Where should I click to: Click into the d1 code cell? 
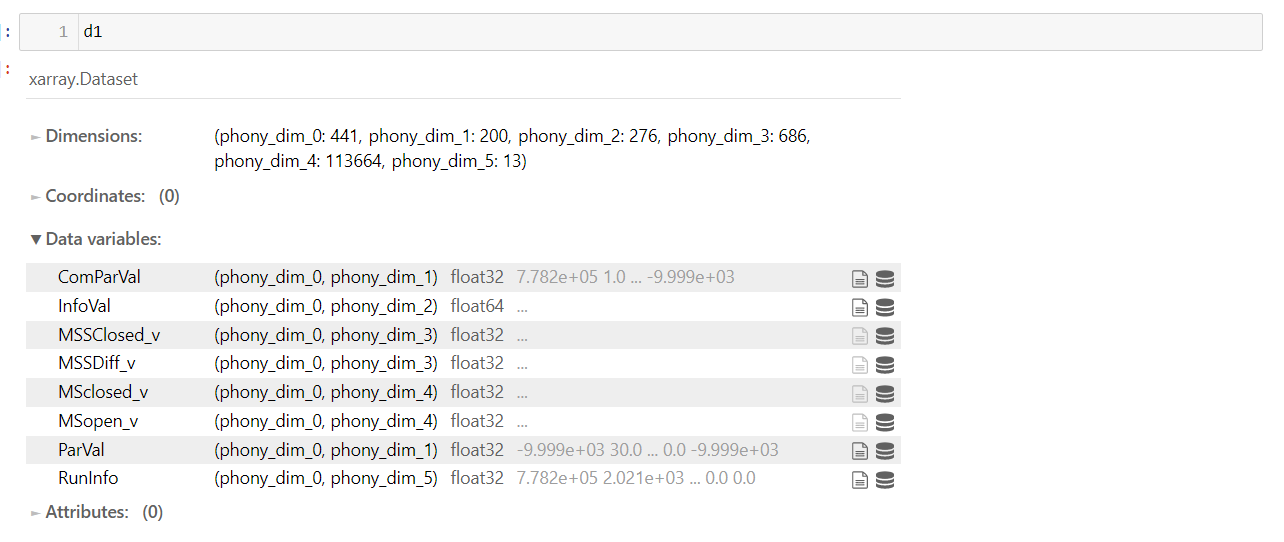[640, 32]
